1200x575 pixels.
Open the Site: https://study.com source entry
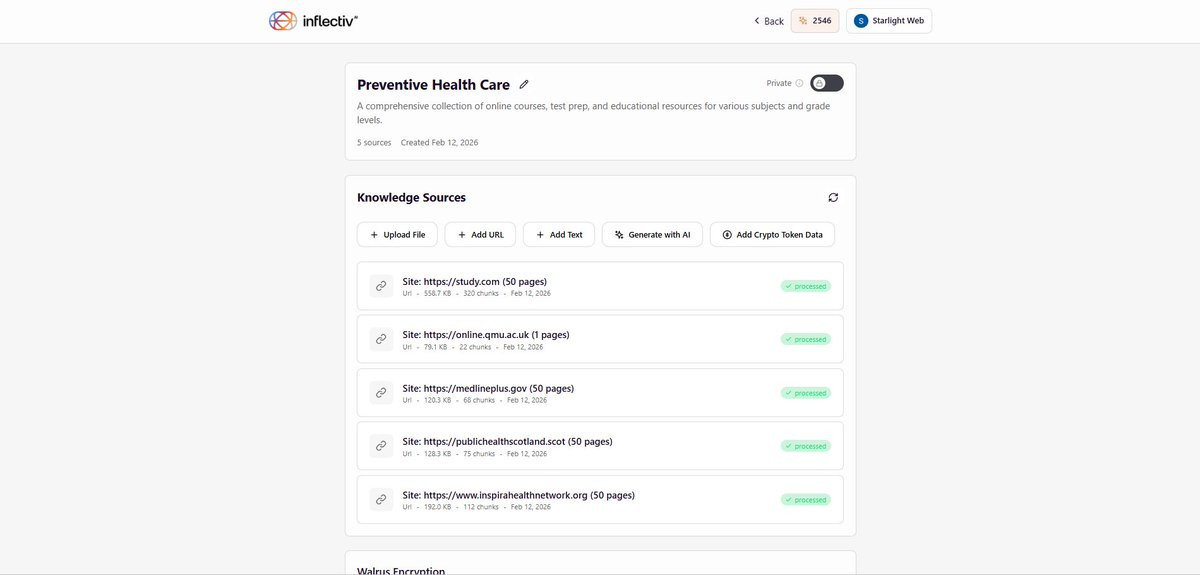click(600, 286)
